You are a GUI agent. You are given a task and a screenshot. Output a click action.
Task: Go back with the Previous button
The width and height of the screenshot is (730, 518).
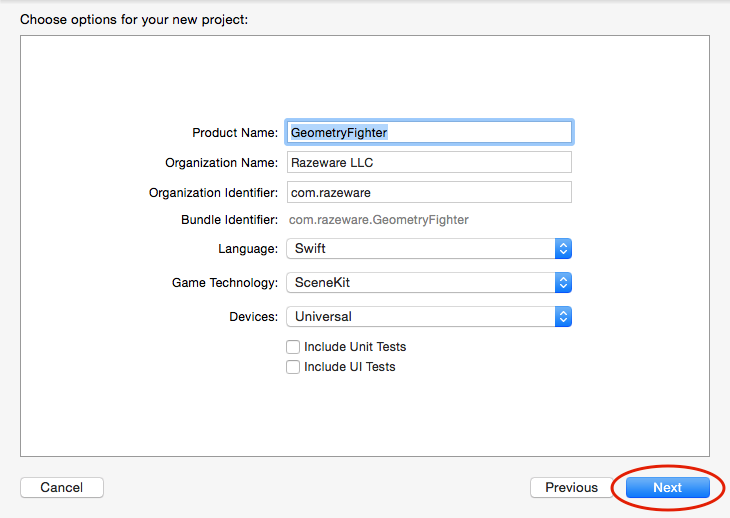[571, 488]
